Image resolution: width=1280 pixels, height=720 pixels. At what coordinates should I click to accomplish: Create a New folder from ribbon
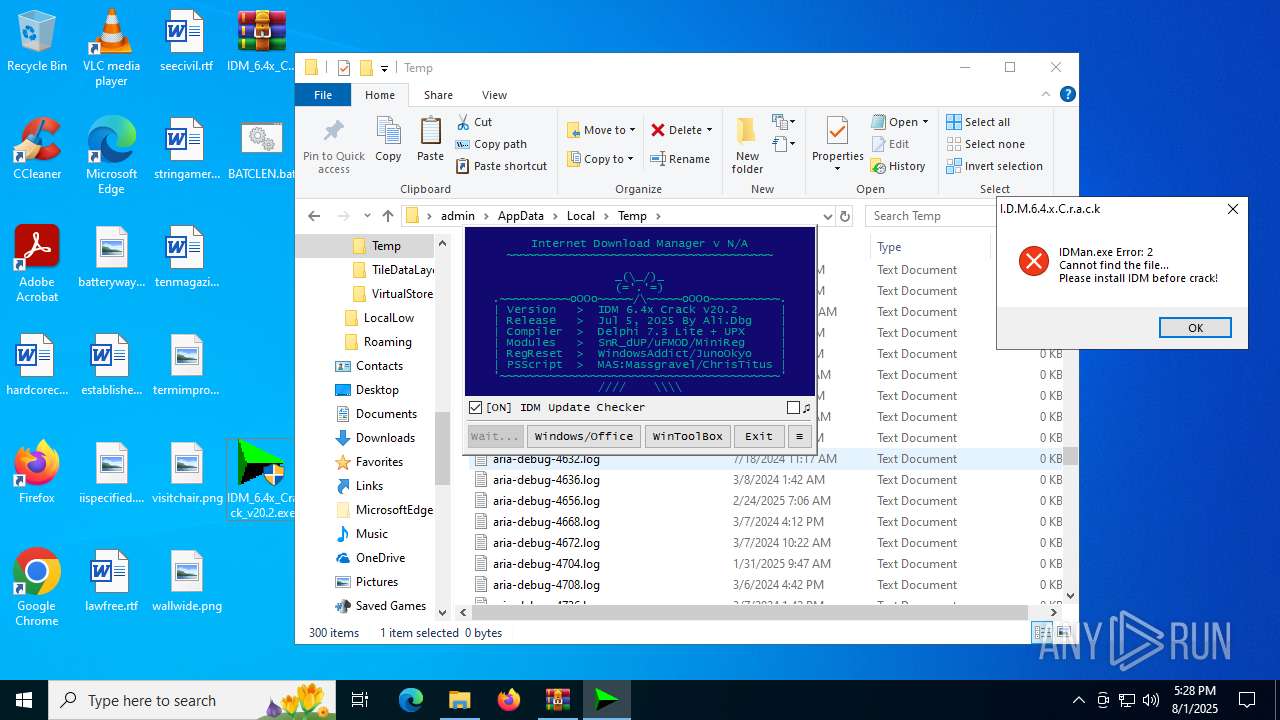(747, 145)
